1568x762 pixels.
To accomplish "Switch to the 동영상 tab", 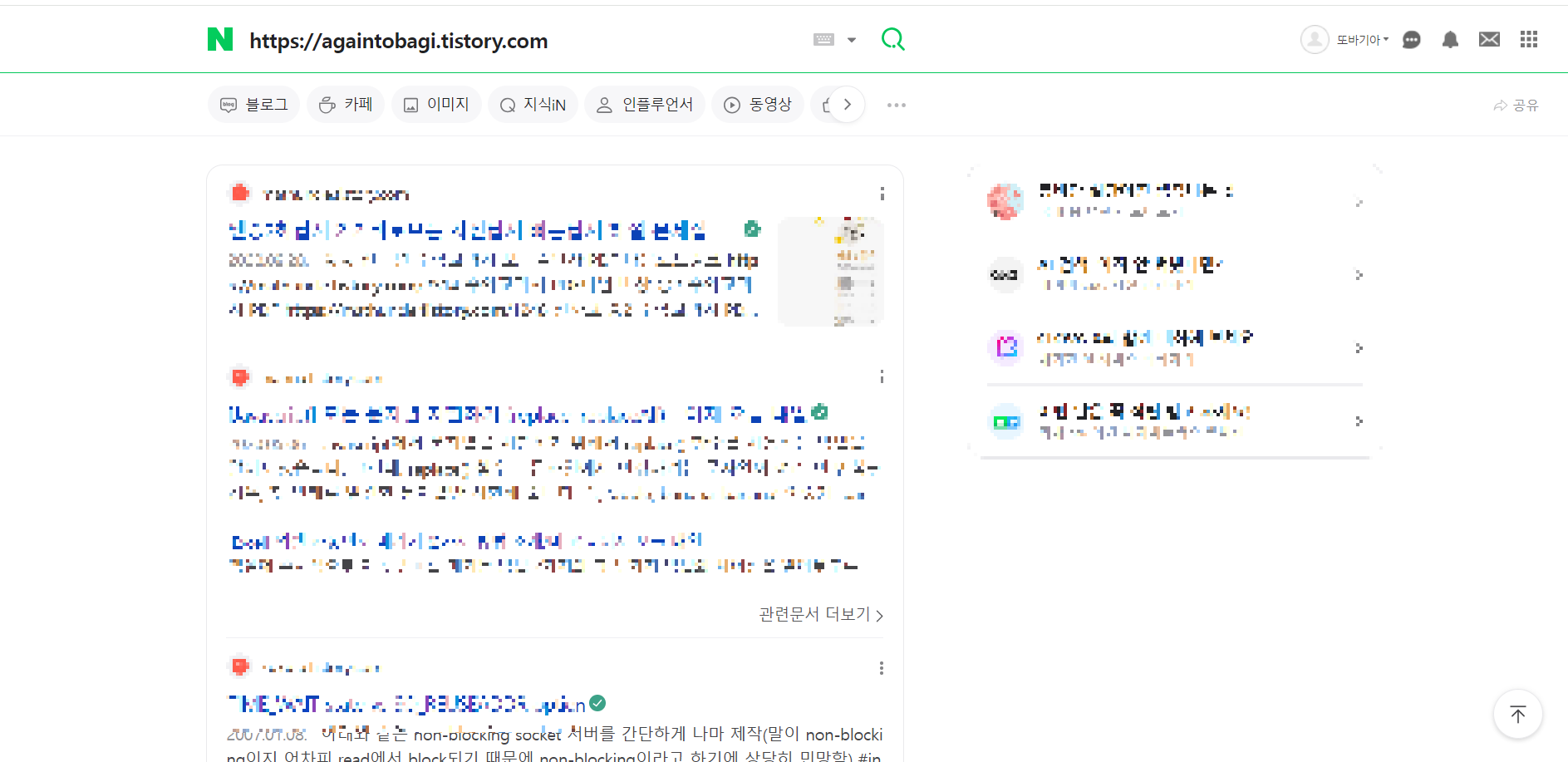I will click(758, 104).
